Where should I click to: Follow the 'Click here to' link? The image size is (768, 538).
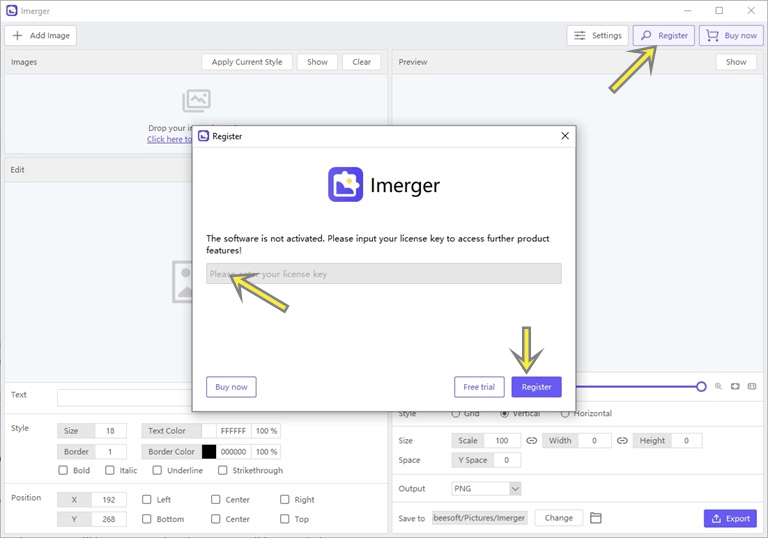coord(169,139)
